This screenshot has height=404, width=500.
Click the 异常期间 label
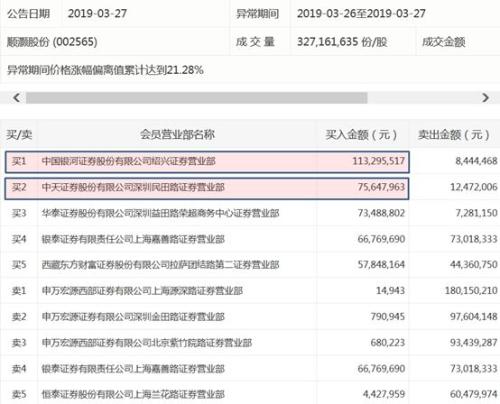(x=257, y=14)
